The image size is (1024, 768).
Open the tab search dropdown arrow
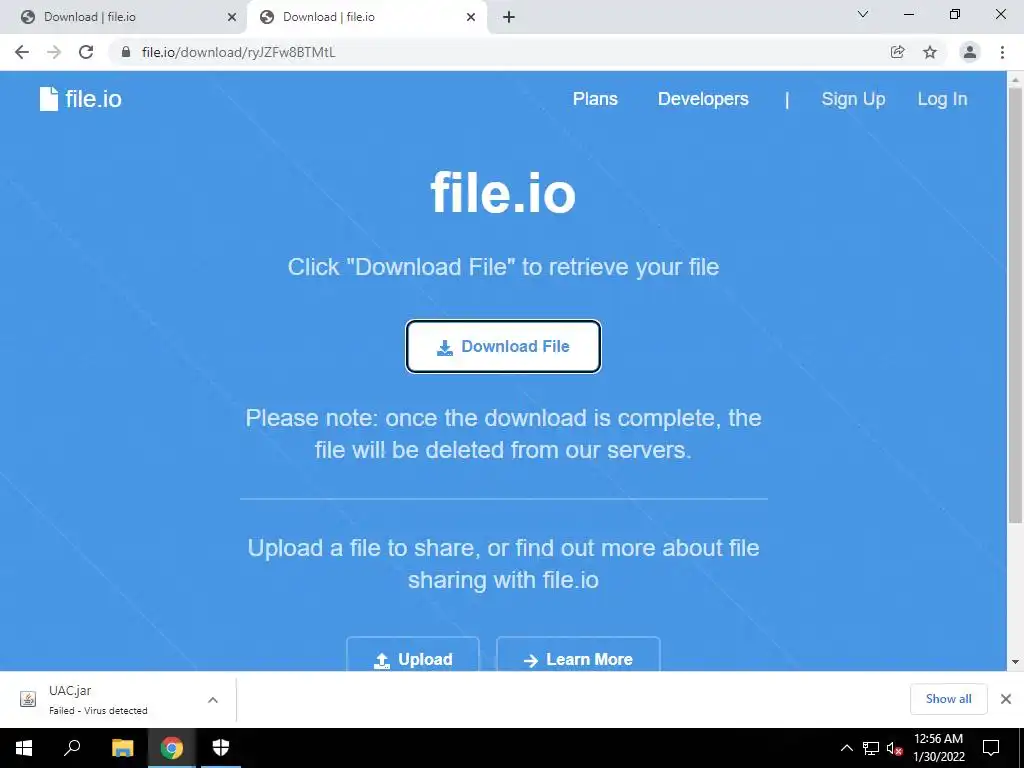coord(863,14)
